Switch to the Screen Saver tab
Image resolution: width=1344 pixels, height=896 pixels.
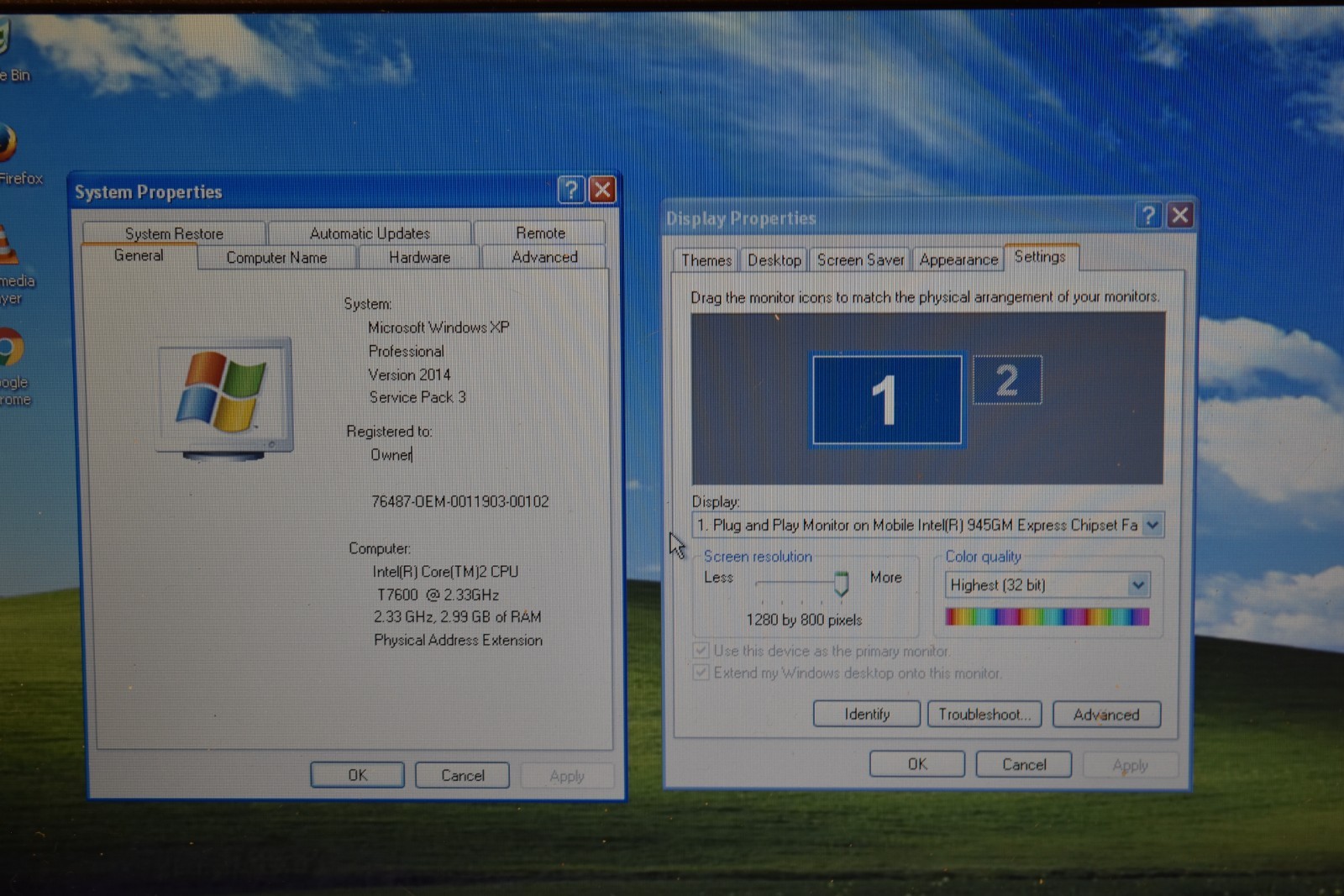point(861,260)
